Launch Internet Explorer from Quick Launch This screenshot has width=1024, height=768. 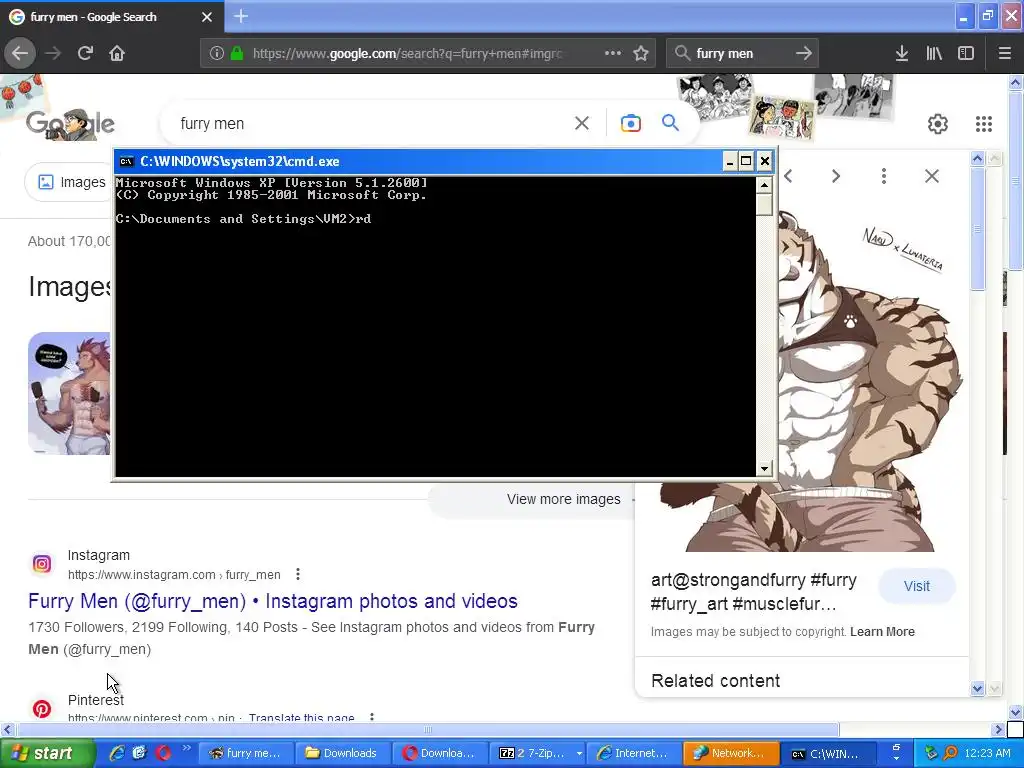[x=117, y=753]
